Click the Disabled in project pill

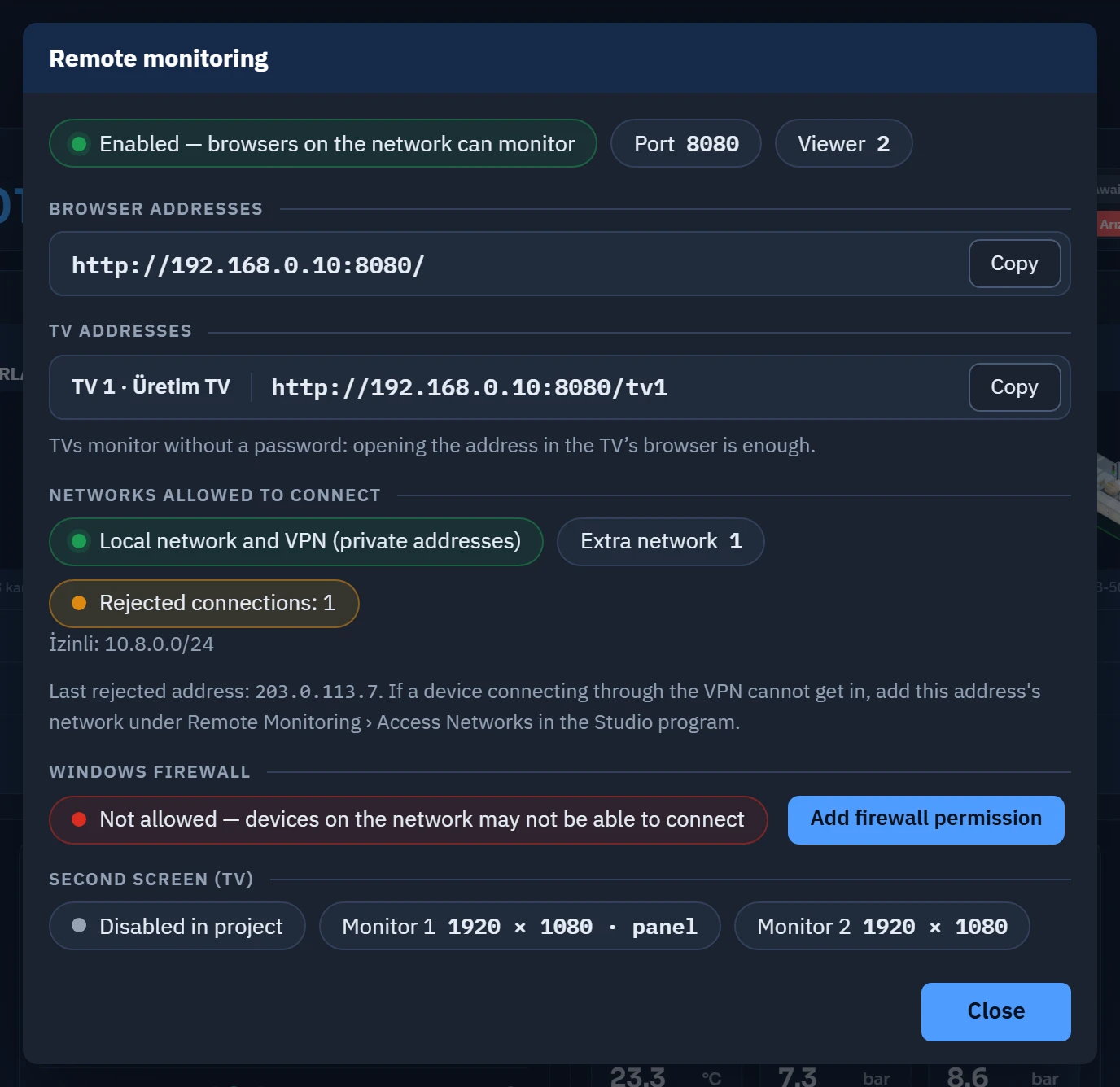[177, 926]
